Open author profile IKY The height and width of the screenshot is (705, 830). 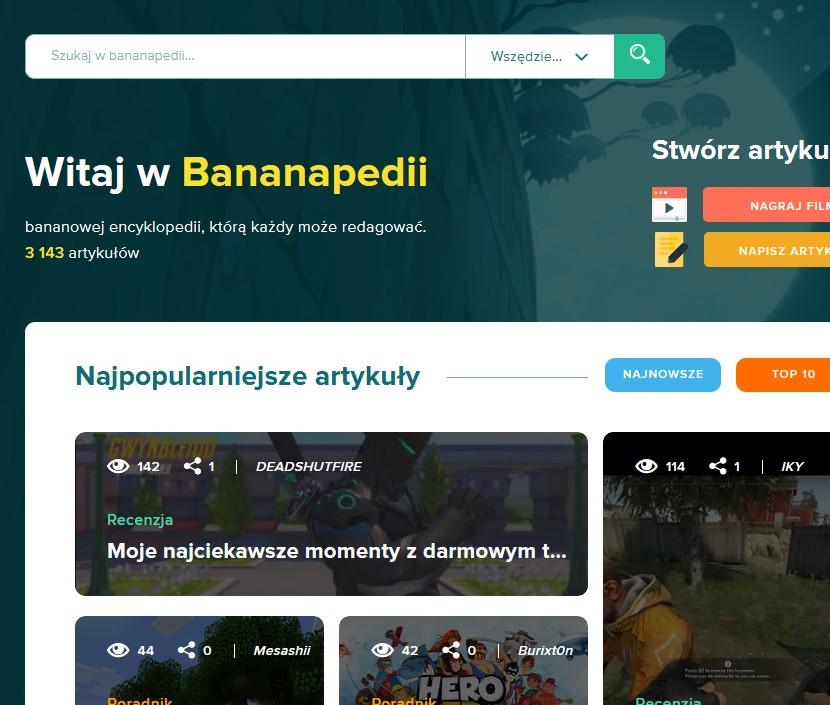(x=792, y=466)
